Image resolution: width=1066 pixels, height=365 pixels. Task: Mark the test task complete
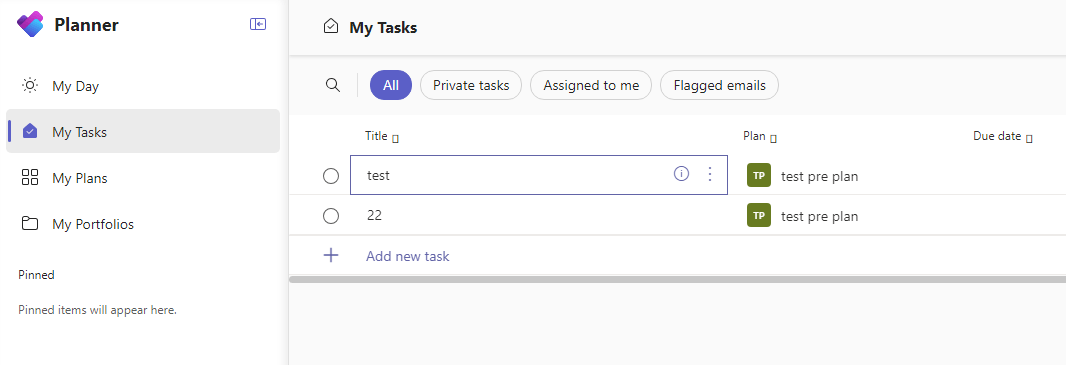pyautogui.click(x=330, y=176)
